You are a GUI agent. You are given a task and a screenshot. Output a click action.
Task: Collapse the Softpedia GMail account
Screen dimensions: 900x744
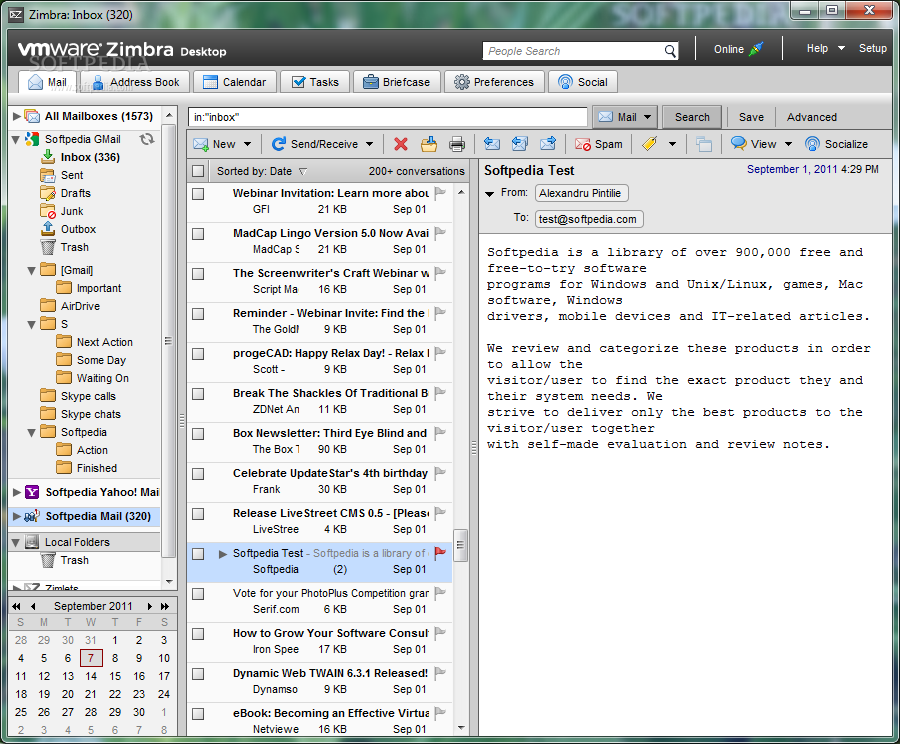[x=16, y=139]
